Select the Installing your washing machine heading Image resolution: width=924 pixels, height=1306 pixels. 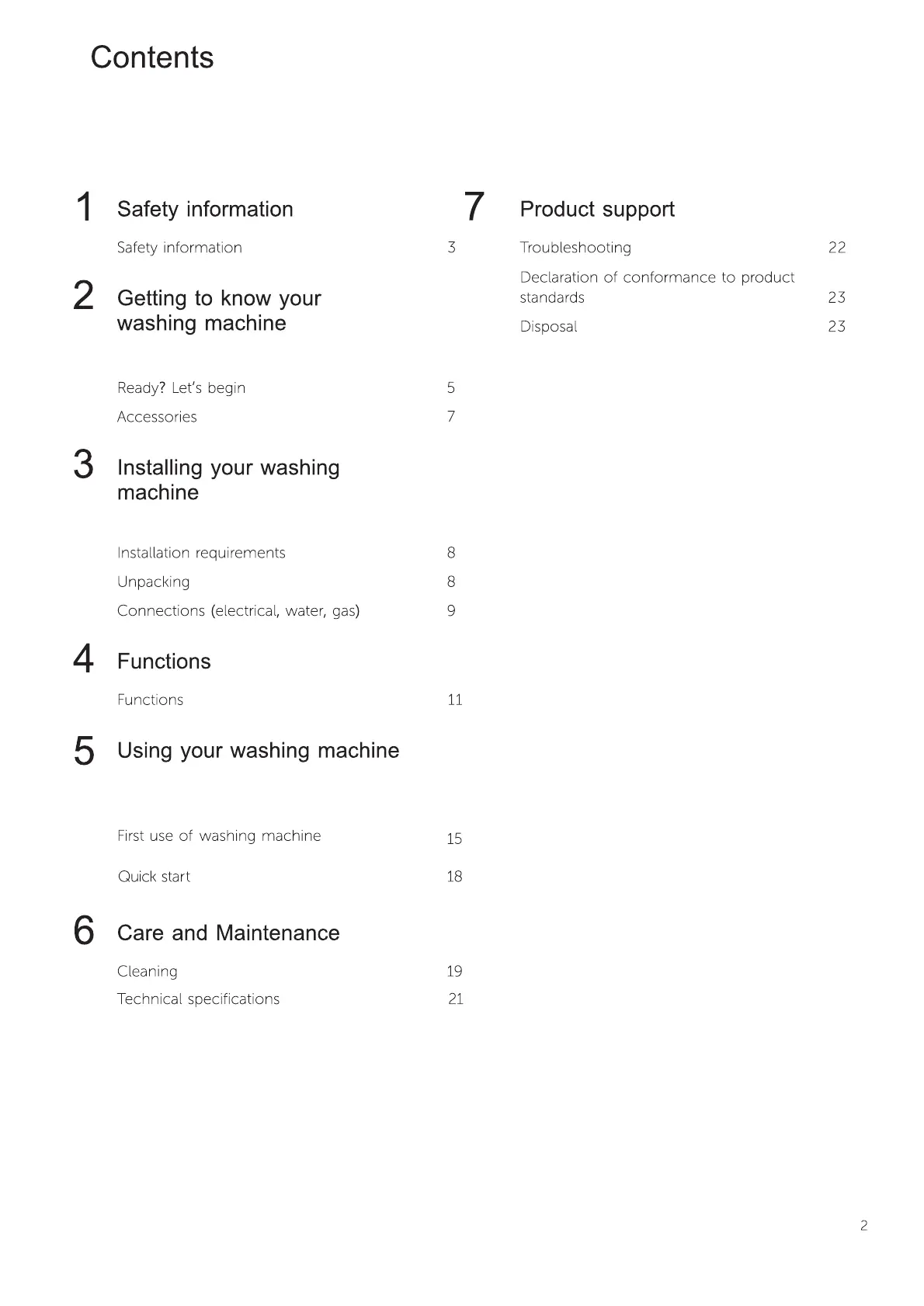pyautogui.click(x=228, y=480)
